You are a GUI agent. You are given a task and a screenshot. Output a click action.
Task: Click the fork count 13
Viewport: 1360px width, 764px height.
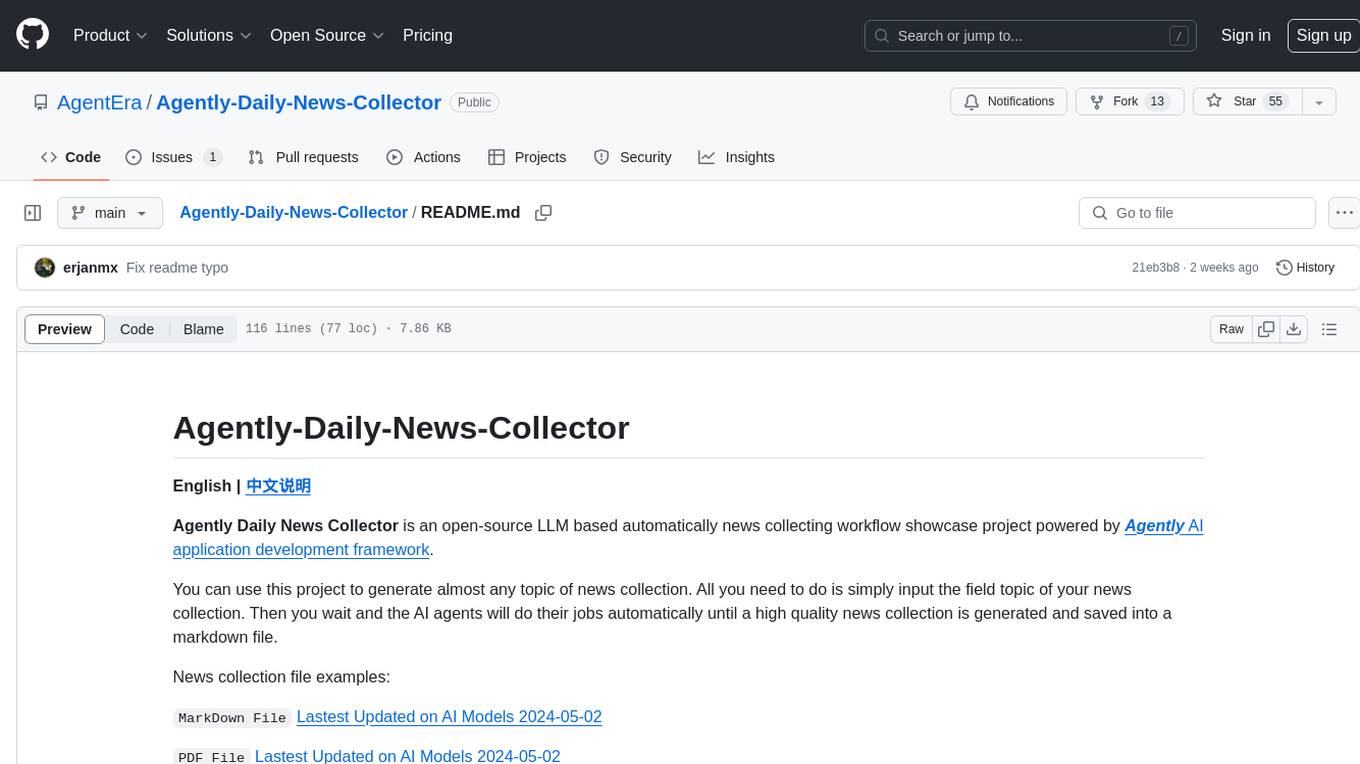[1157, 102]
